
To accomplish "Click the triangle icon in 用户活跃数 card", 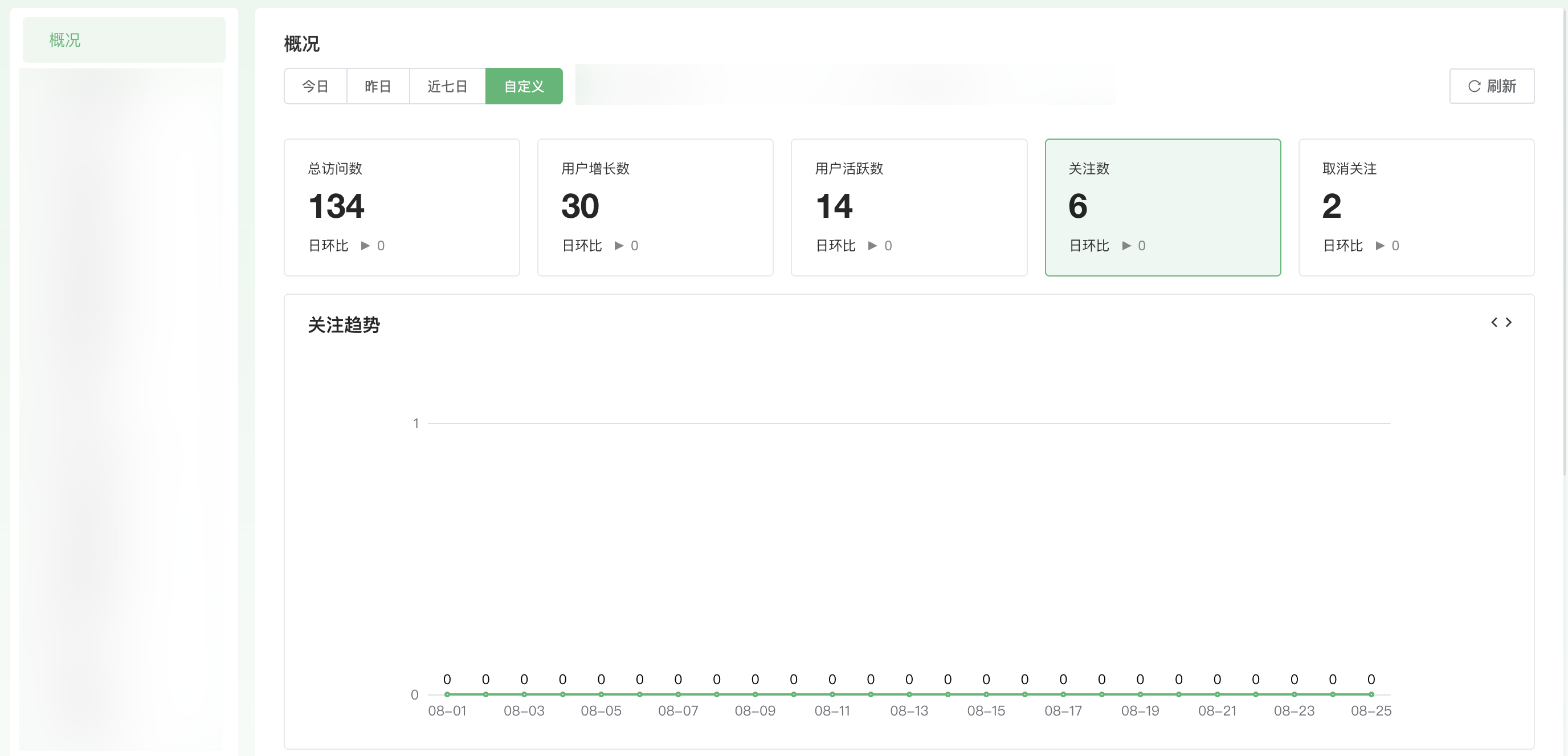I will (873, 246).
